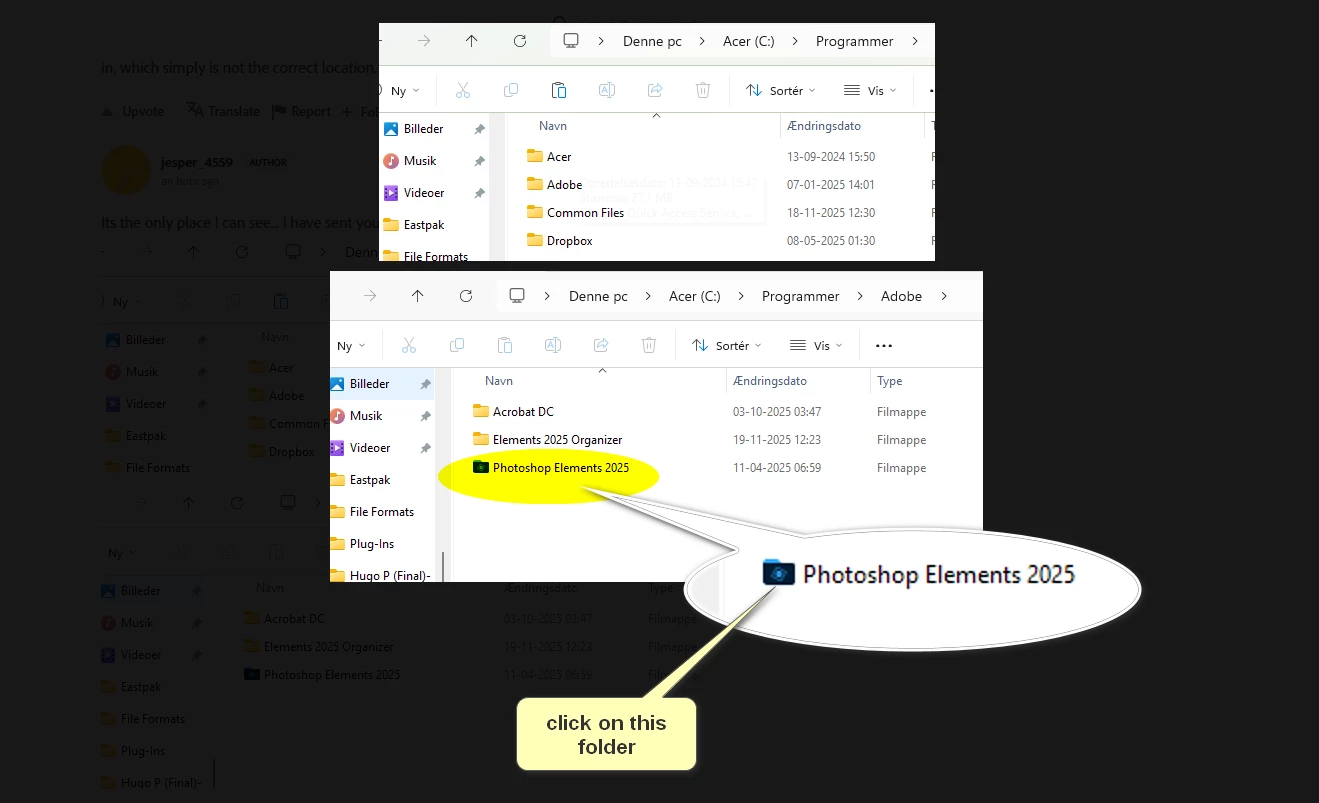Click the monitor icon in Programmer window address bar

point(571,41)
